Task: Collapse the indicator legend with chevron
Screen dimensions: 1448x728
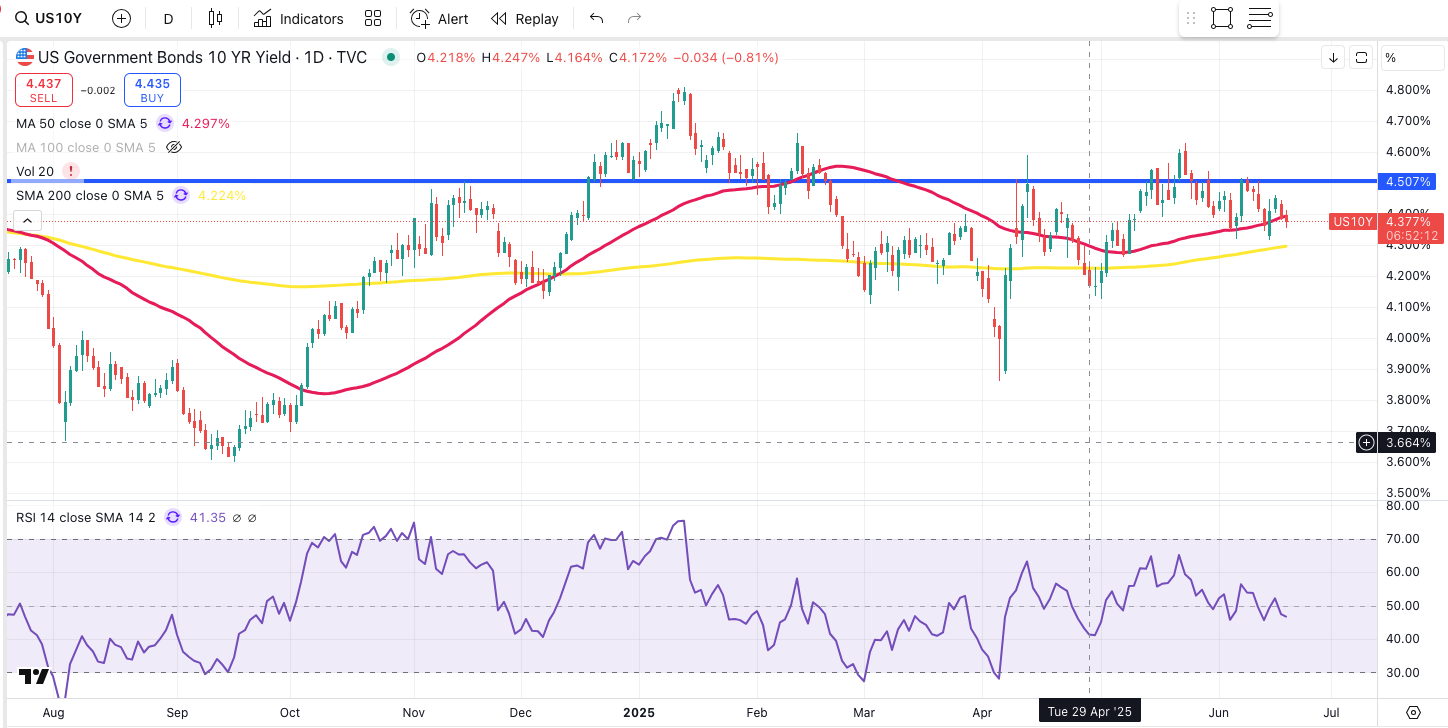Action: tap(27, 221)
